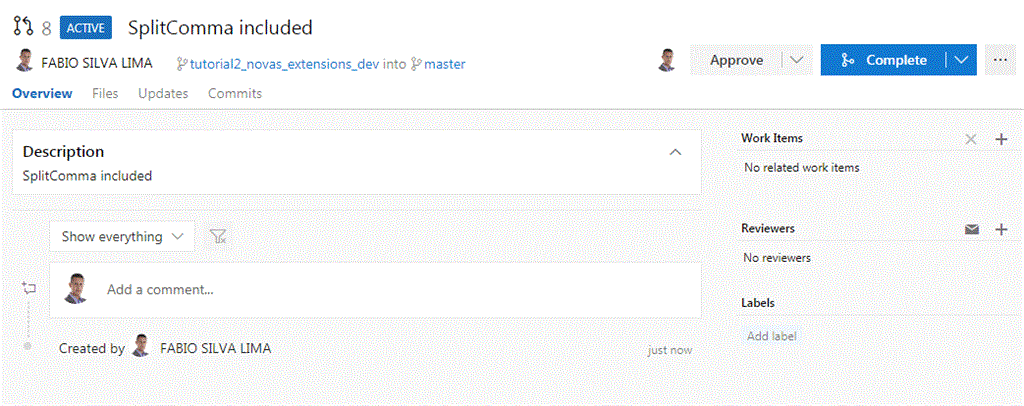1024x406 pixels.
Task: Open the Approve options dropdown arrow
Action: (x=797, y=60)
